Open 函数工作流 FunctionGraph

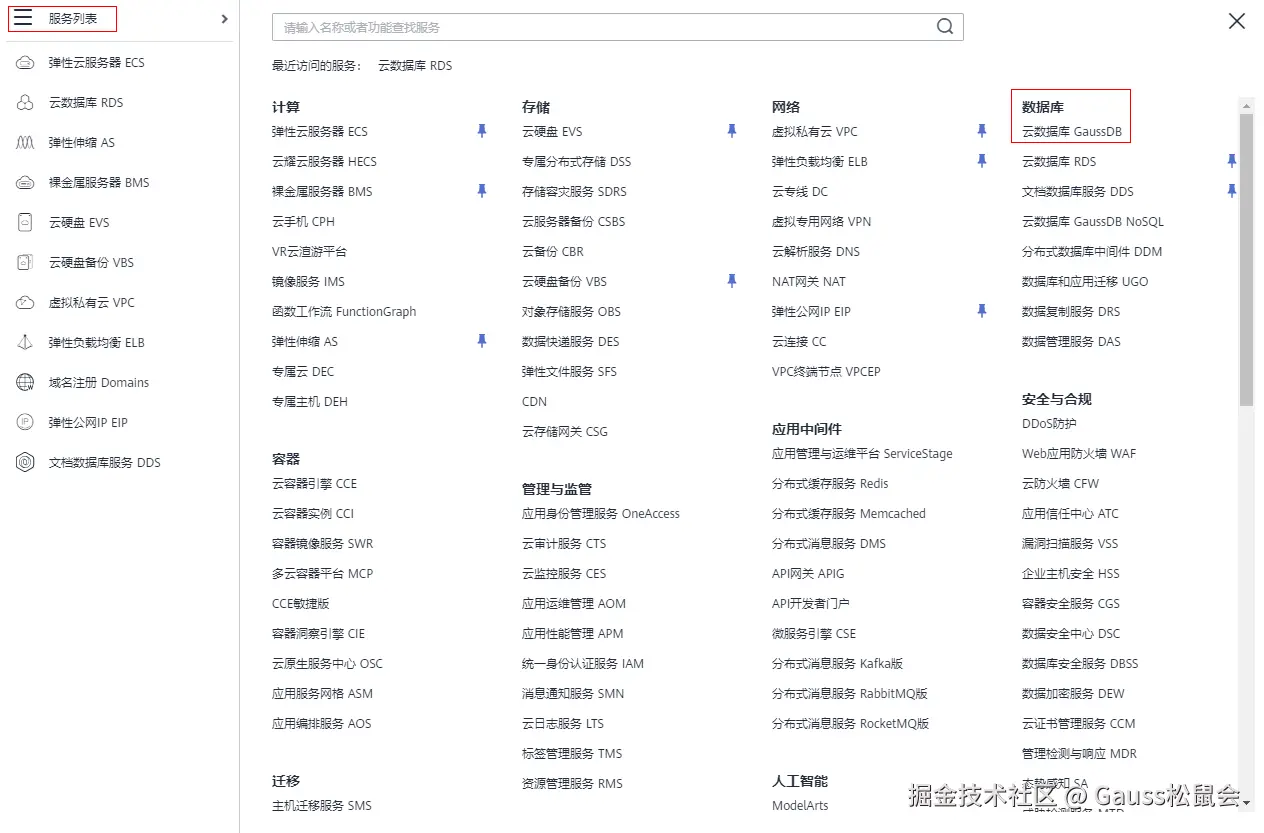coord(344,312)
